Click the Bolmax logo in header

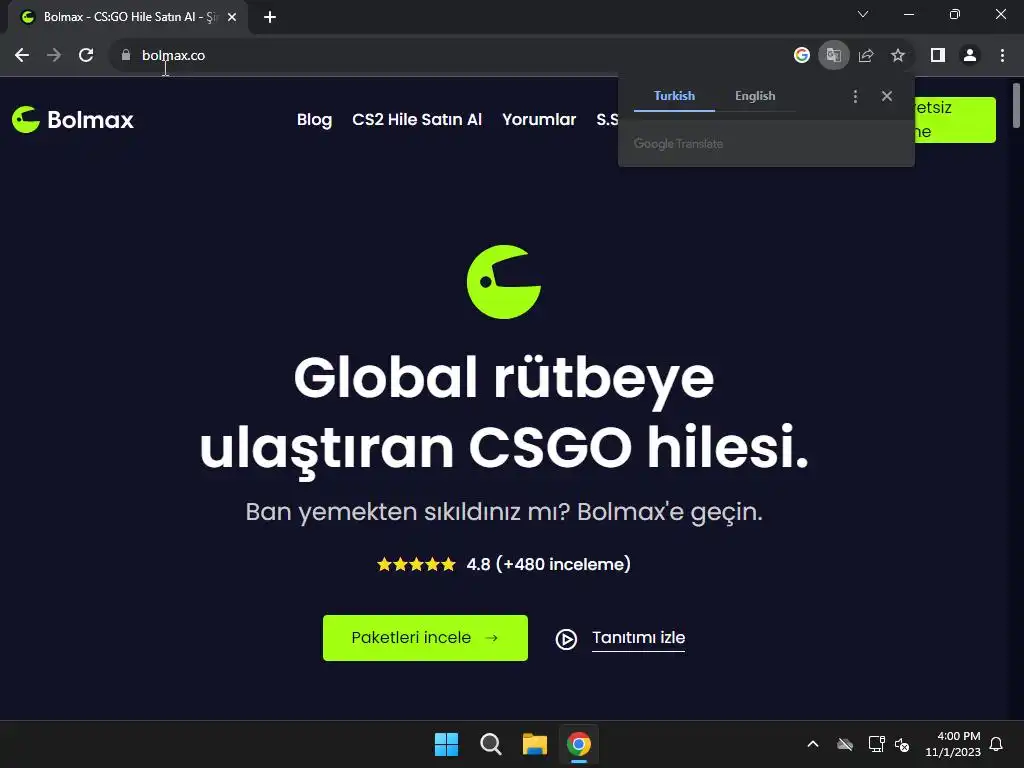72,120
